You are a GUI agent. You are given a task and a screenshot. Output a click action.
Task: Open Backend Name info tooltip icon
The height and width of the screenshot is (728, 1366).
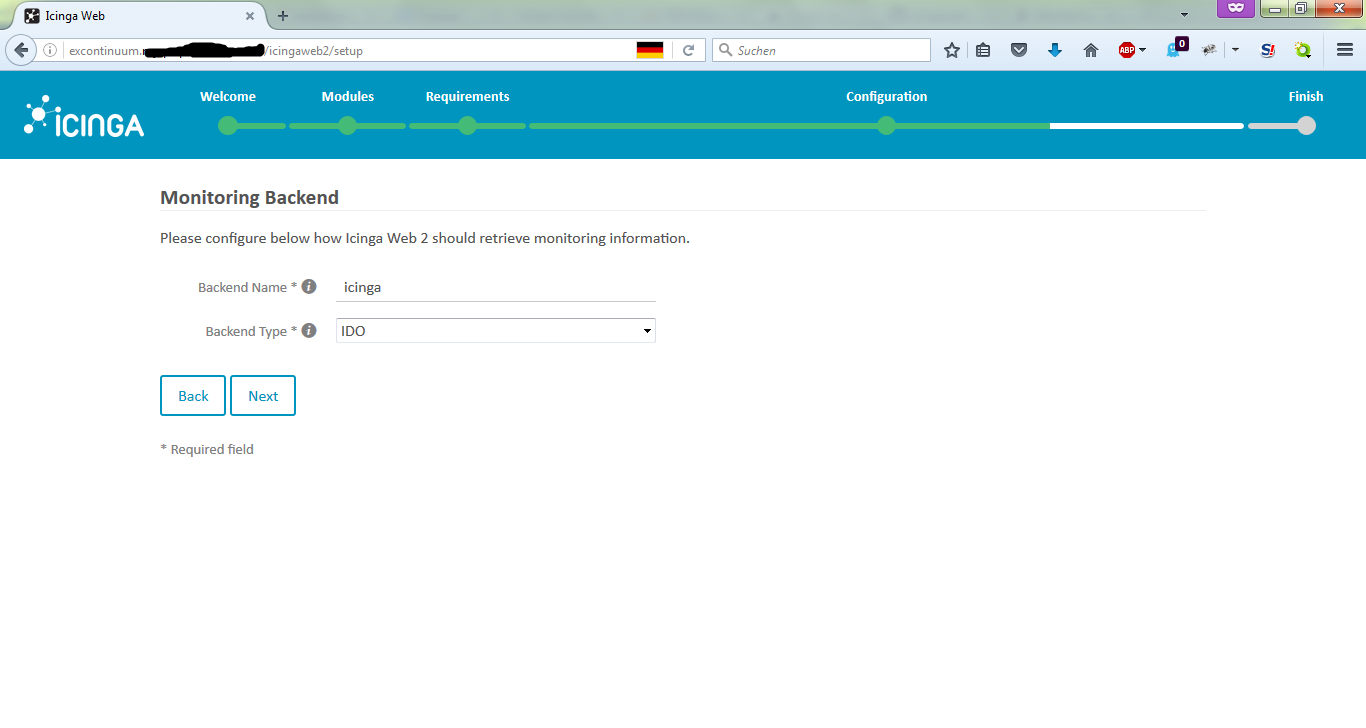[309, 286]
